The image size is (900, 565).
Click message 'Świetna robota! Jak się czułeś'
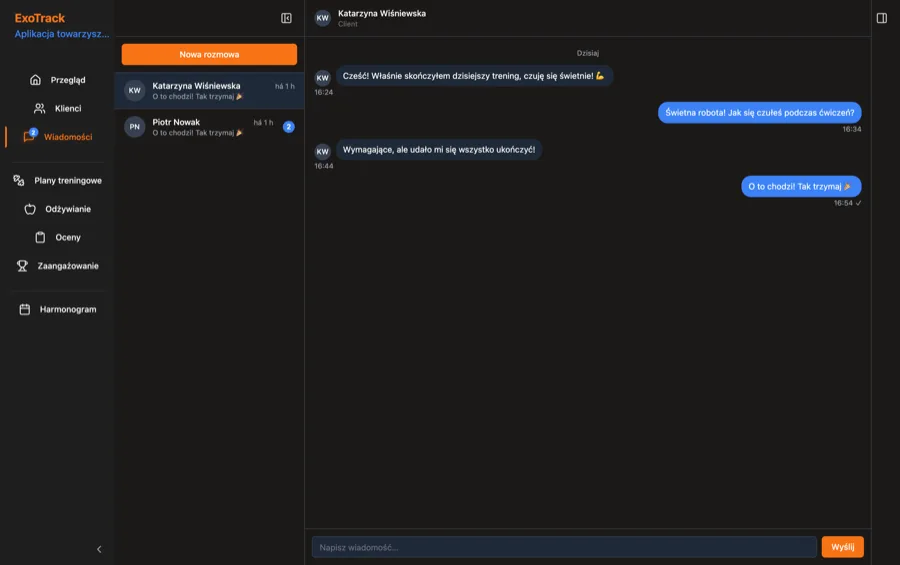click(x=759, y=113)
